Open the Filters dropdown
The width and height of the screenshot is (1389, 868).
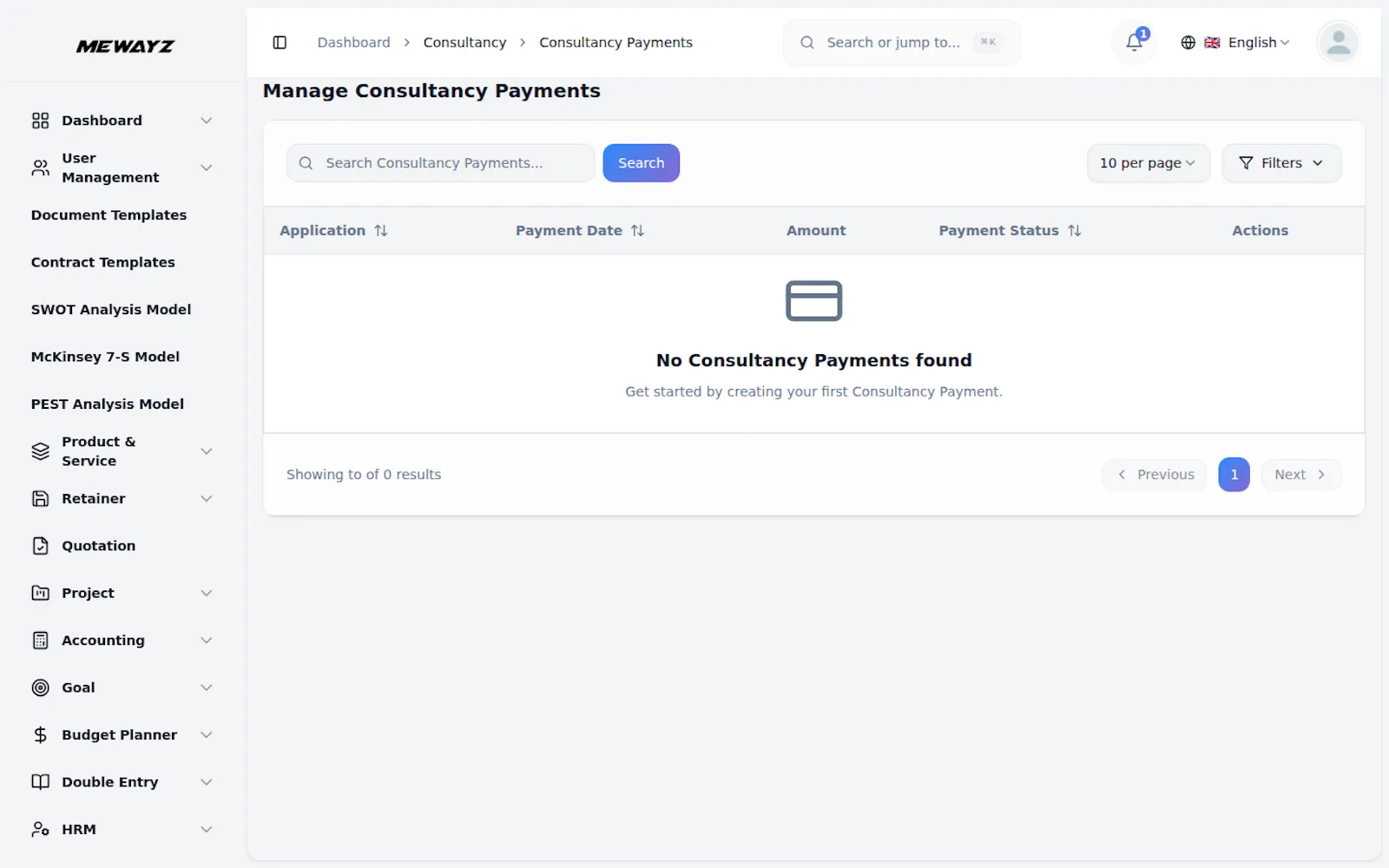(1281, 163)
